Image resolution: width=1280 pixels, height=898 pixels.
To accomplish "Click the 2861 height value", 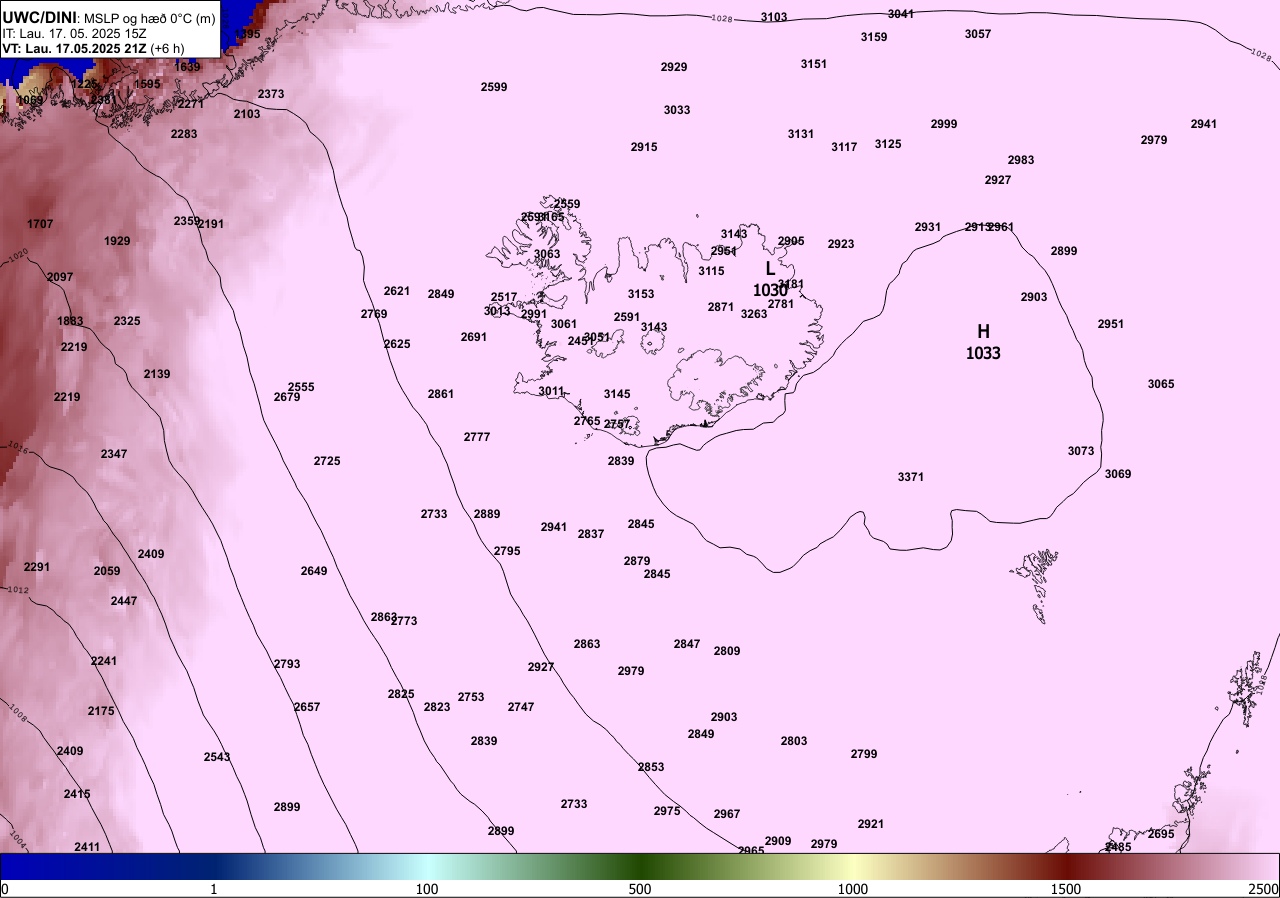I will pos(441,394).
